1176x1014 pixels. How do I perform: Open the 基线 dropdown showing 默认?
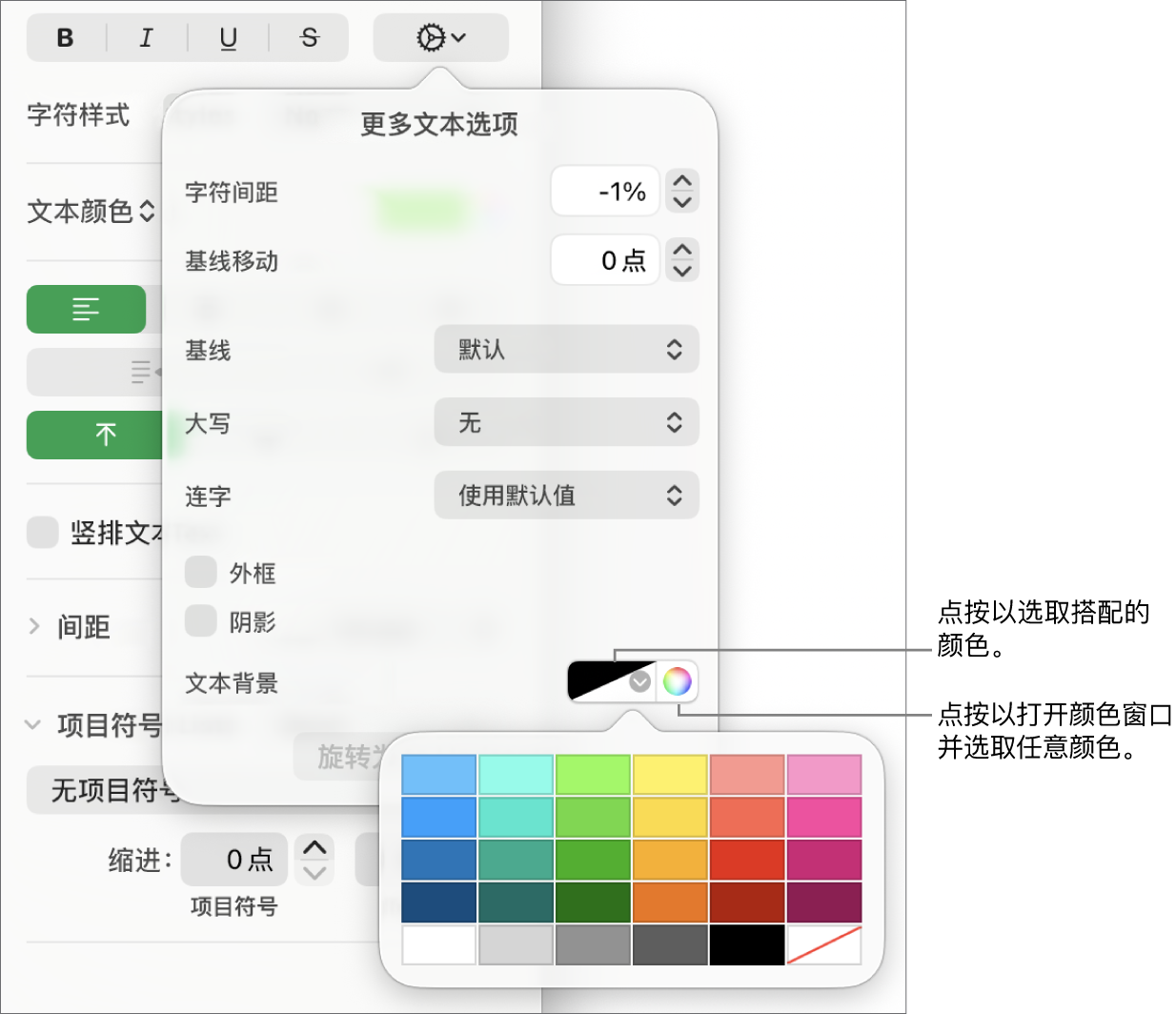click(566, 349)
